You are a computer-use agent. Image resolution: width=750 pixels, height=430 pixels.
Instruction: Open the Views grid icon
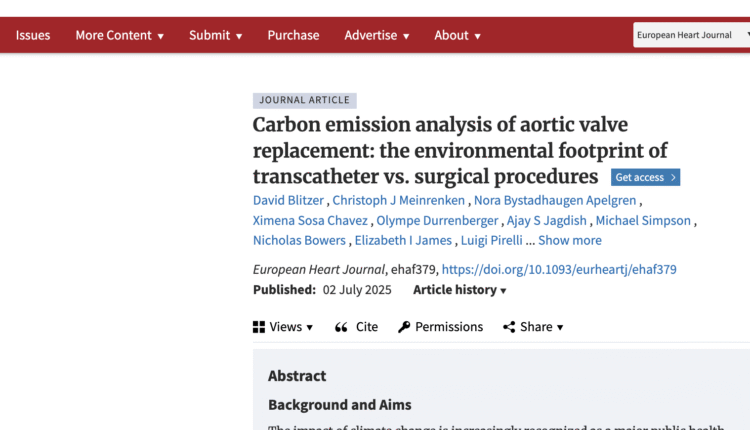click(259, 327)
